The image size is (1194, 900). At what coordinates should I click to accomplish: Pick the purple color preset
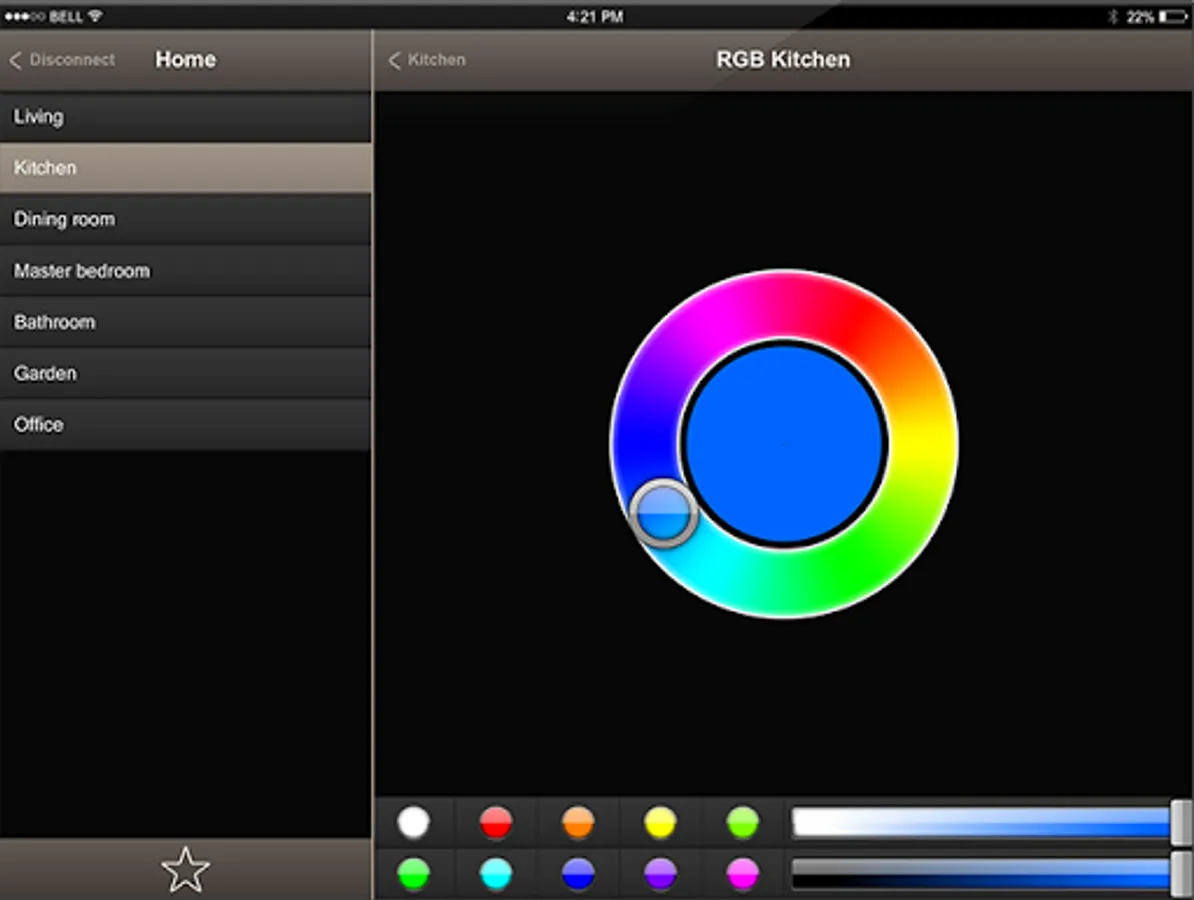[660, 874]
